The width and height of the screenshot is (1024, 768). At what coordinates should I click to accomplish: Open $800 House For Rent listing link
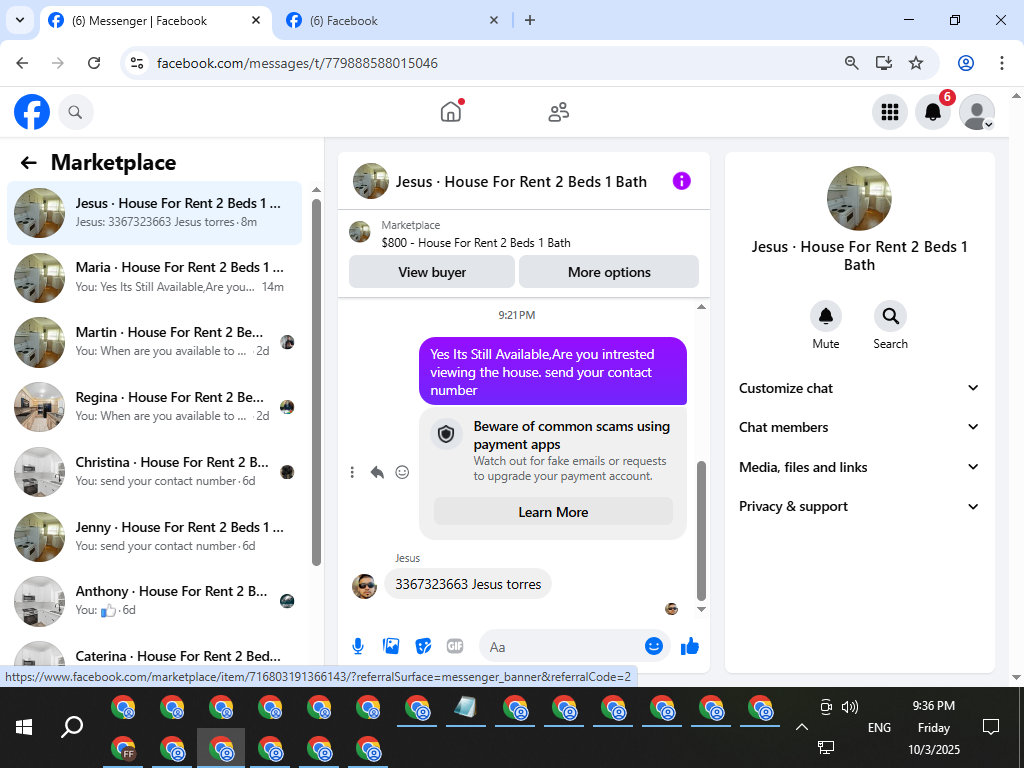(476, 242)
